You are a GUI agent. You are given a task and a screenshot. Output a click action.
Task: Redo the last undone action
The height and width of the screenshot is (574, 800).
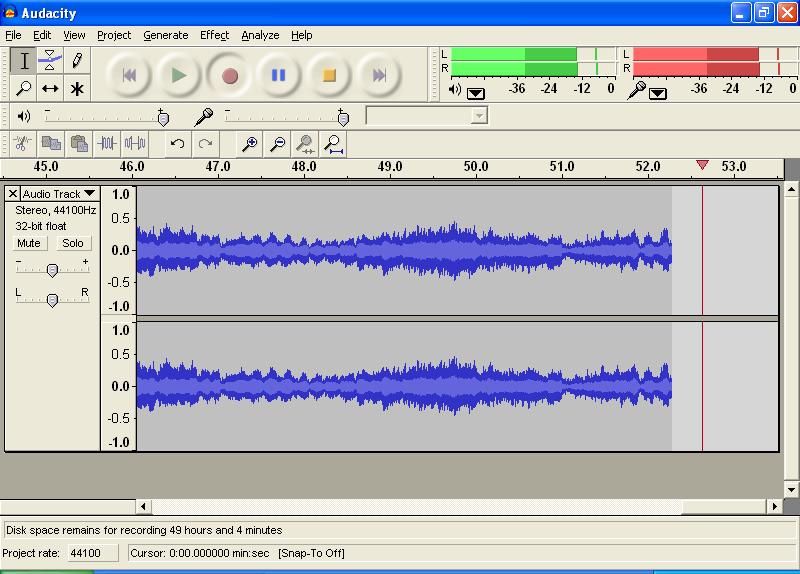(x=205, y=143)
